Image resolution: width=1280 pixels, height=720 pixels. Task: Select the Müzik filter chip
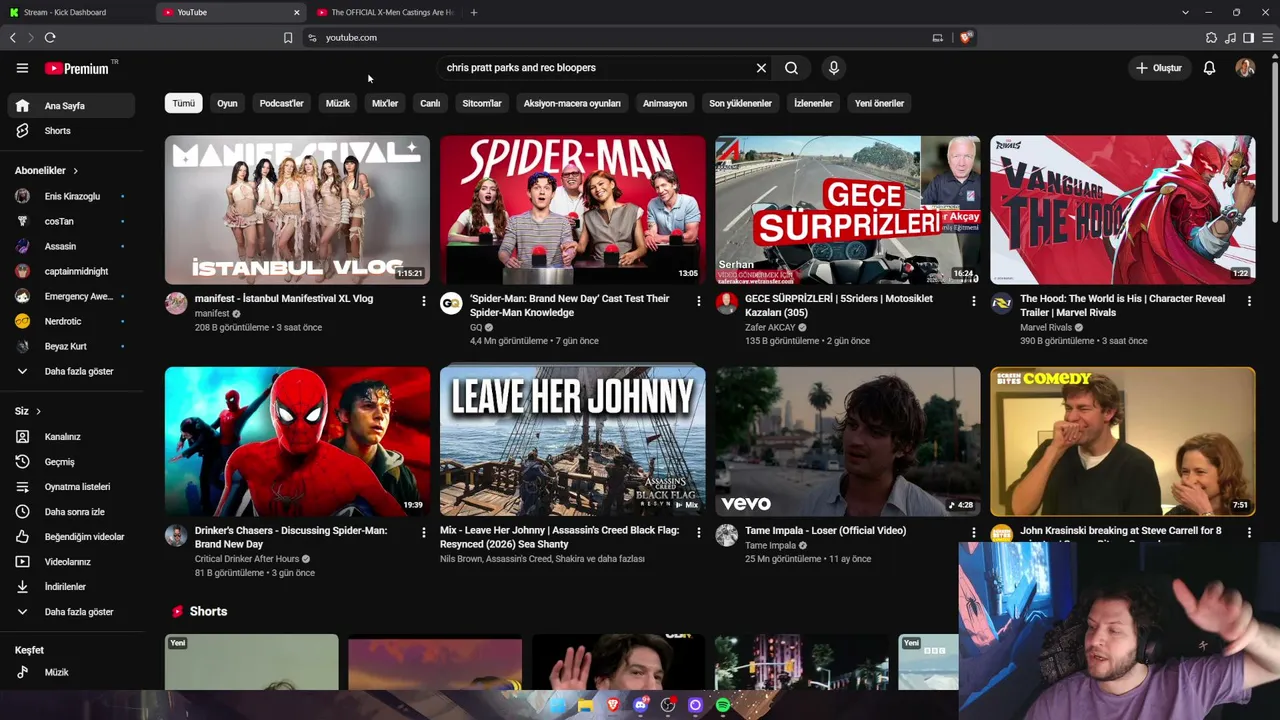click(x=338, y=103)
